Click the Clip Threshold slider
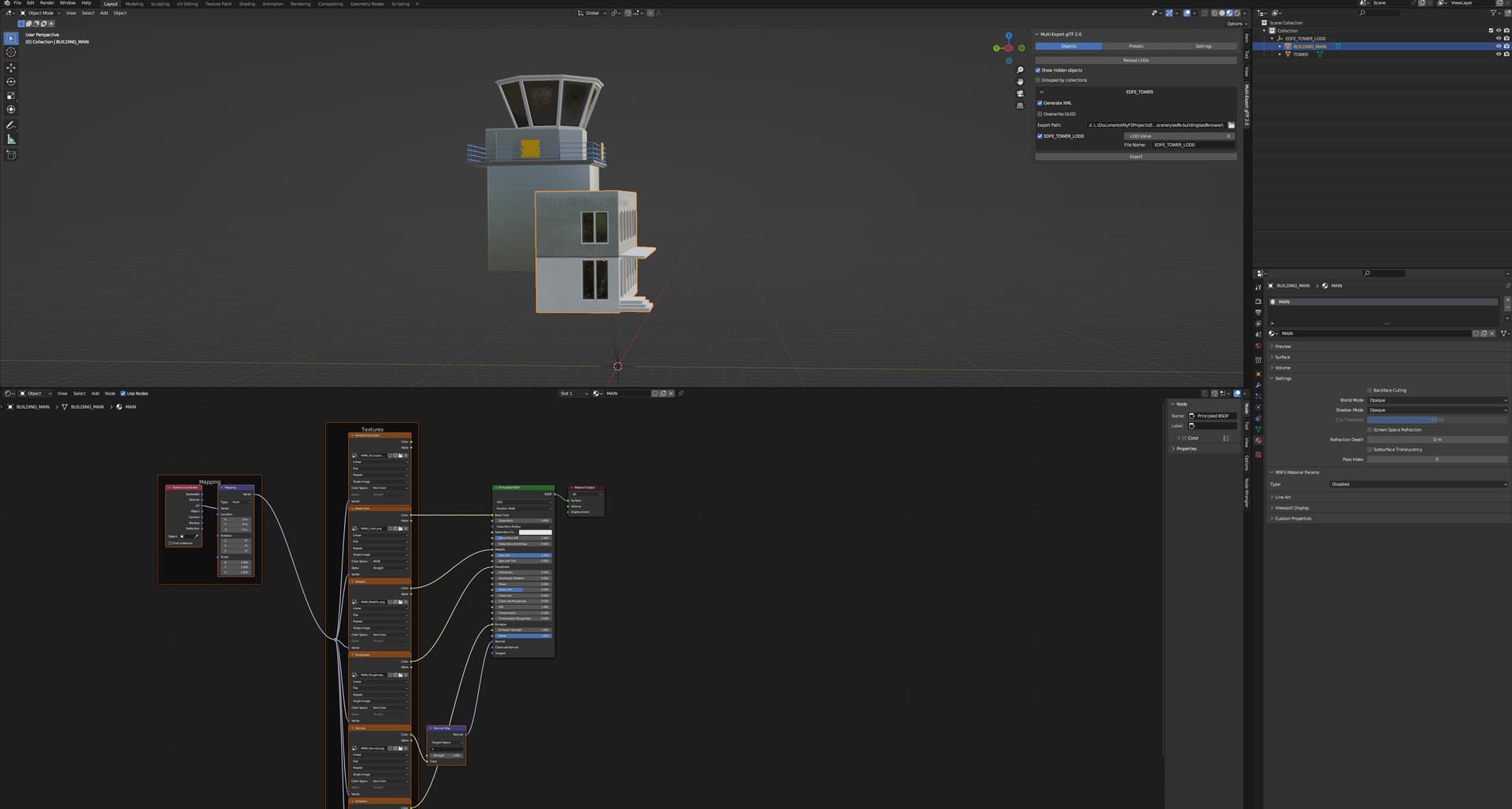The width and height of the screenshot is (1512, 809). tap(1437, 420)
